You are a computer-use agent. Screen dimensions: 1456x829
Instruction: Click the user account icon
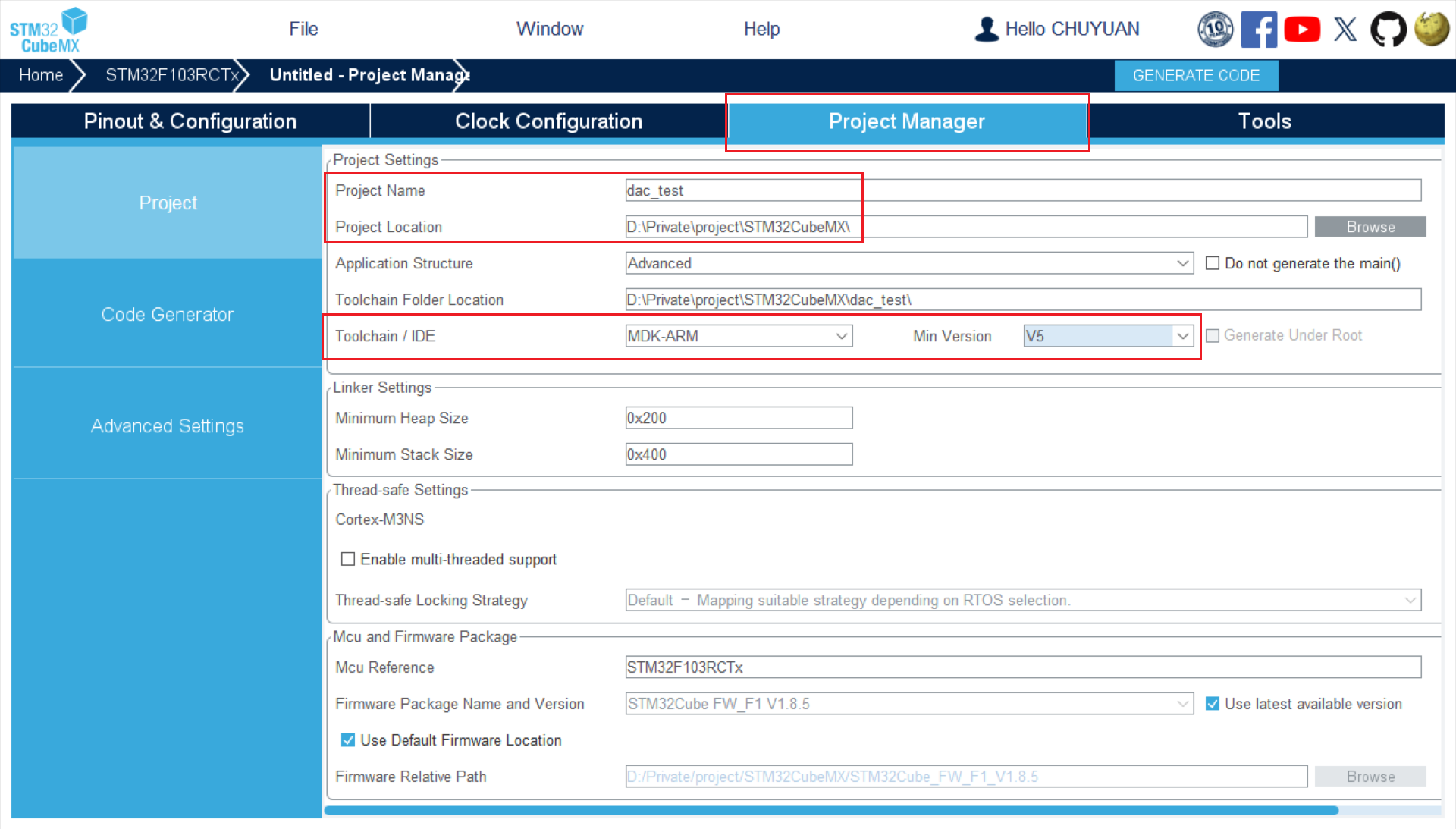986,30
